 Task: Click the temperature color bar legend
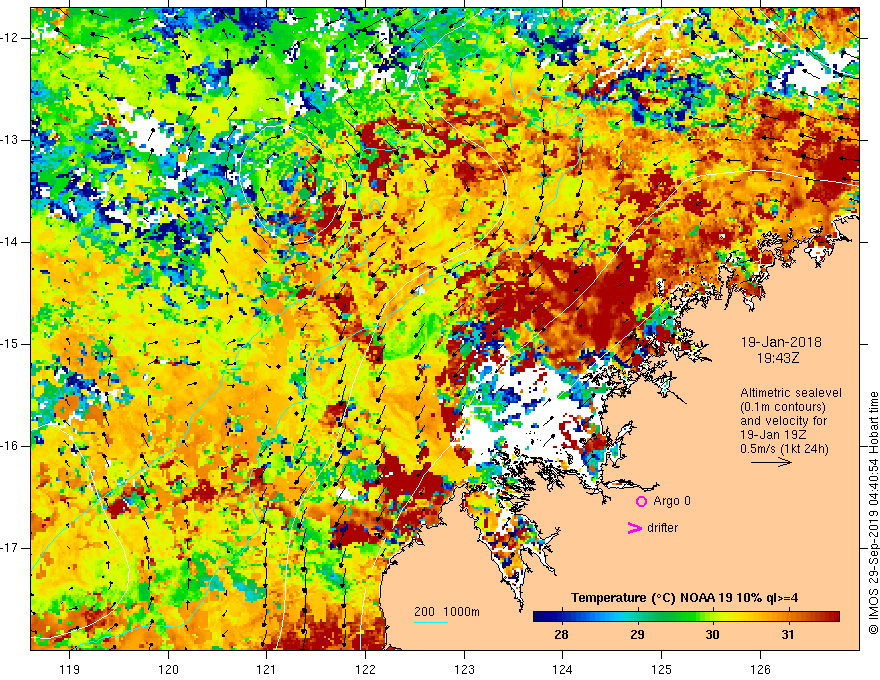coord(686,617)
